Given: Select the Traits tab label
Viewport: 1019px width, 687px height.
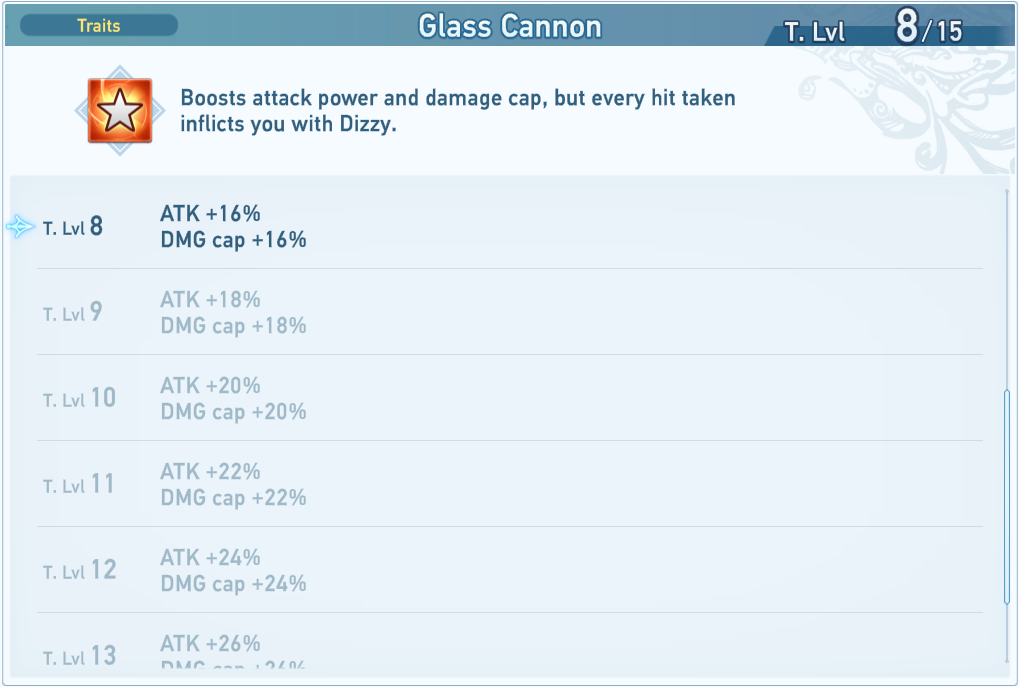Looking at the screenshot, I should point(98,25).
